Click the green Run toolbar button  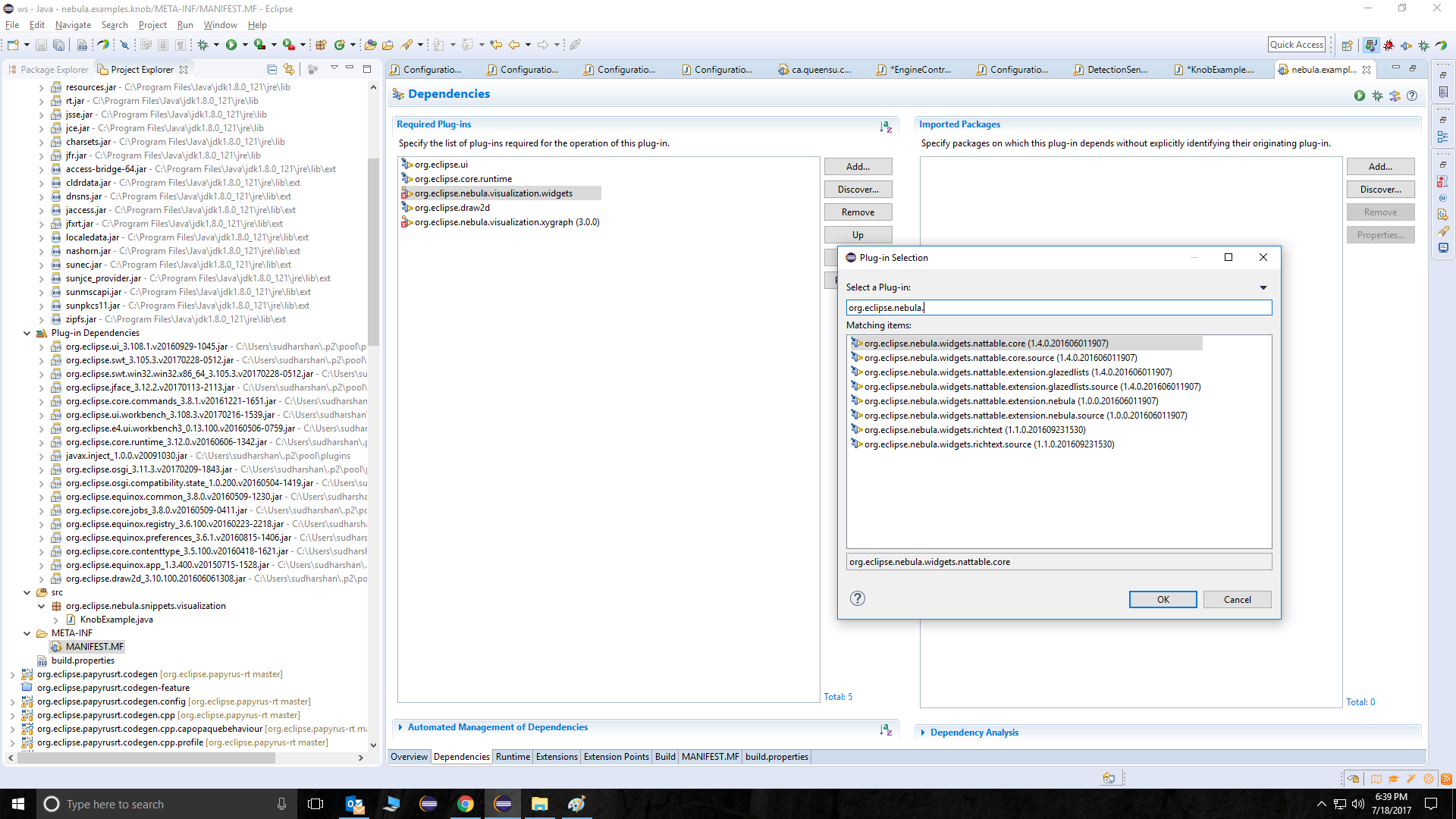(231, 45)
